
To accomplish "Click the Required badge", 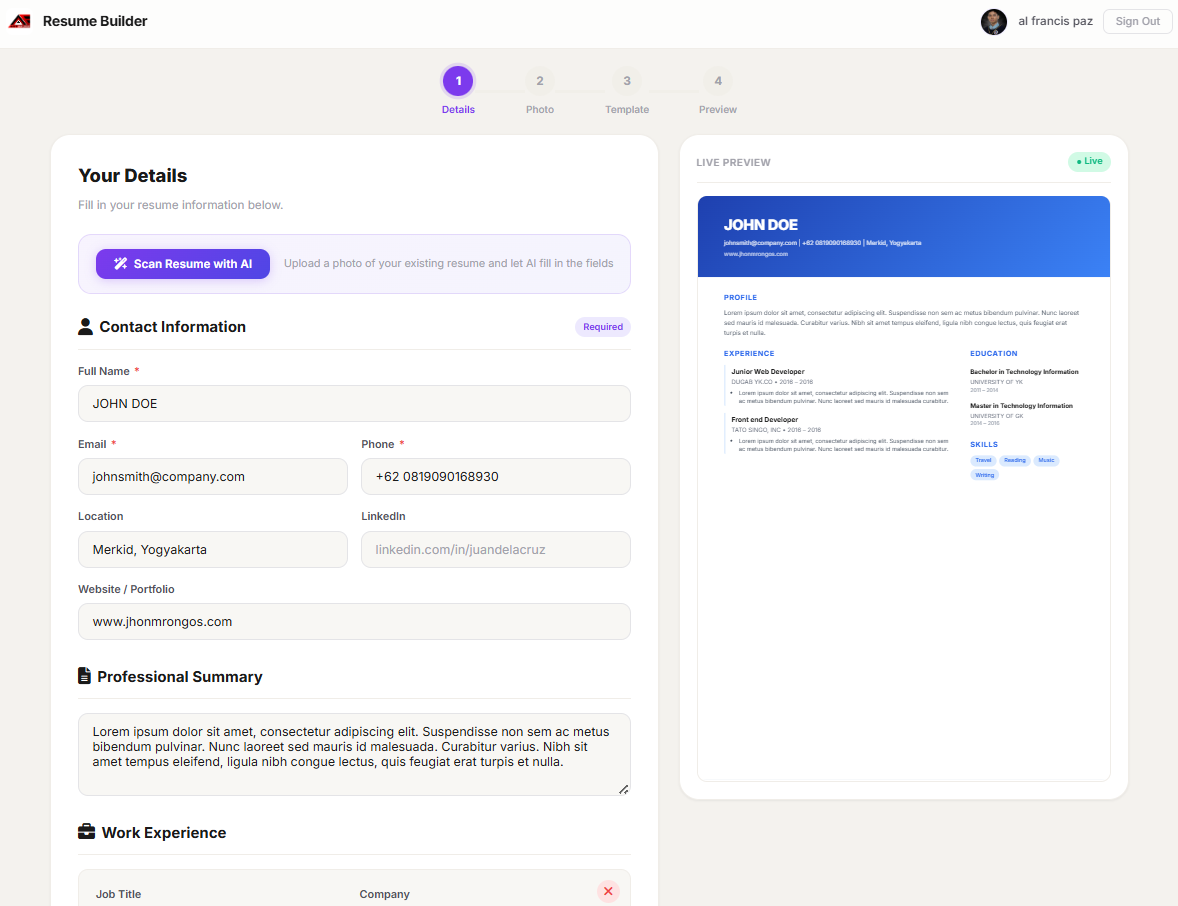I will (603, 327).
